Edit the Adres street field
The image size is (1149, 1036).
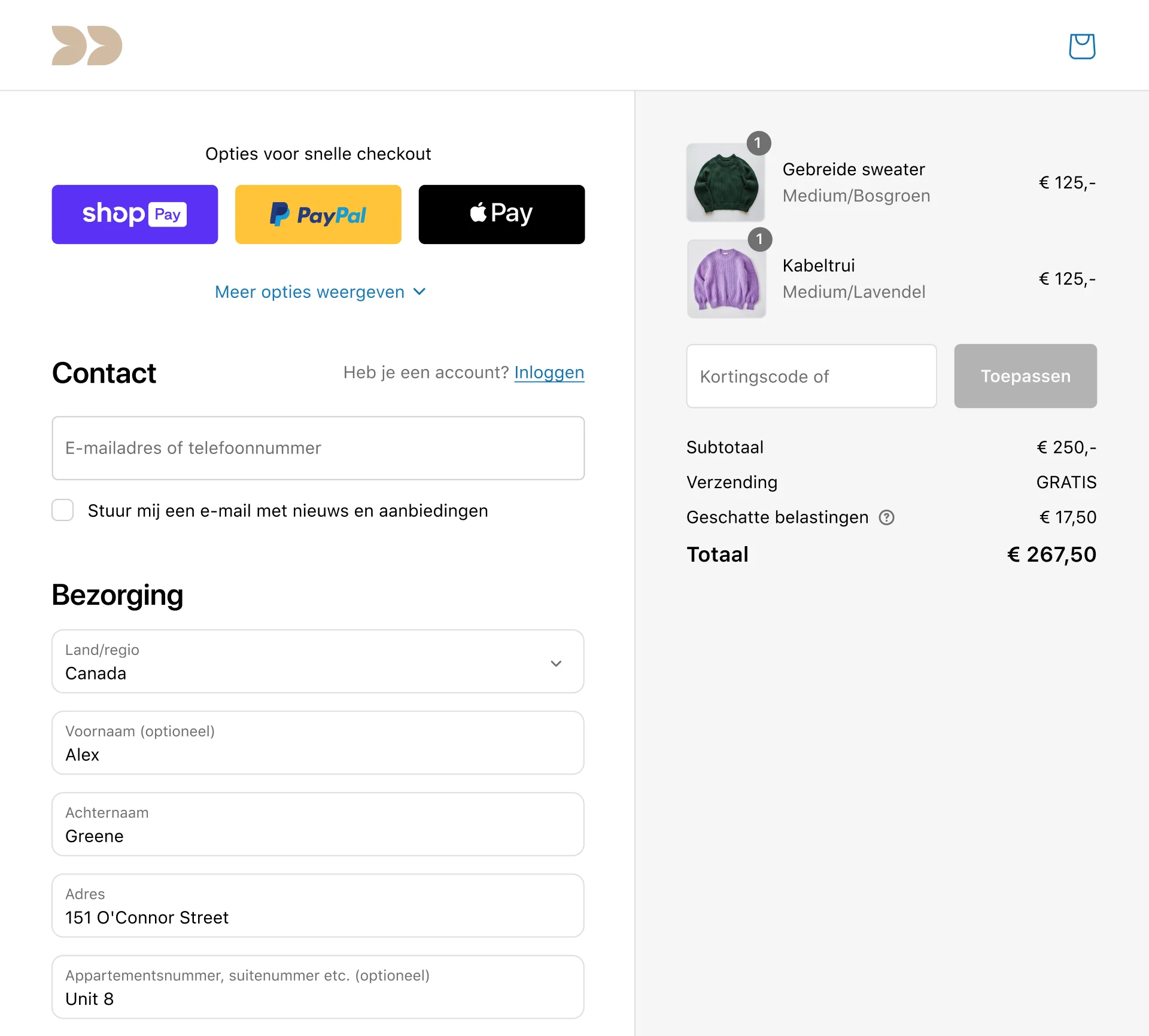coord(318,906)
